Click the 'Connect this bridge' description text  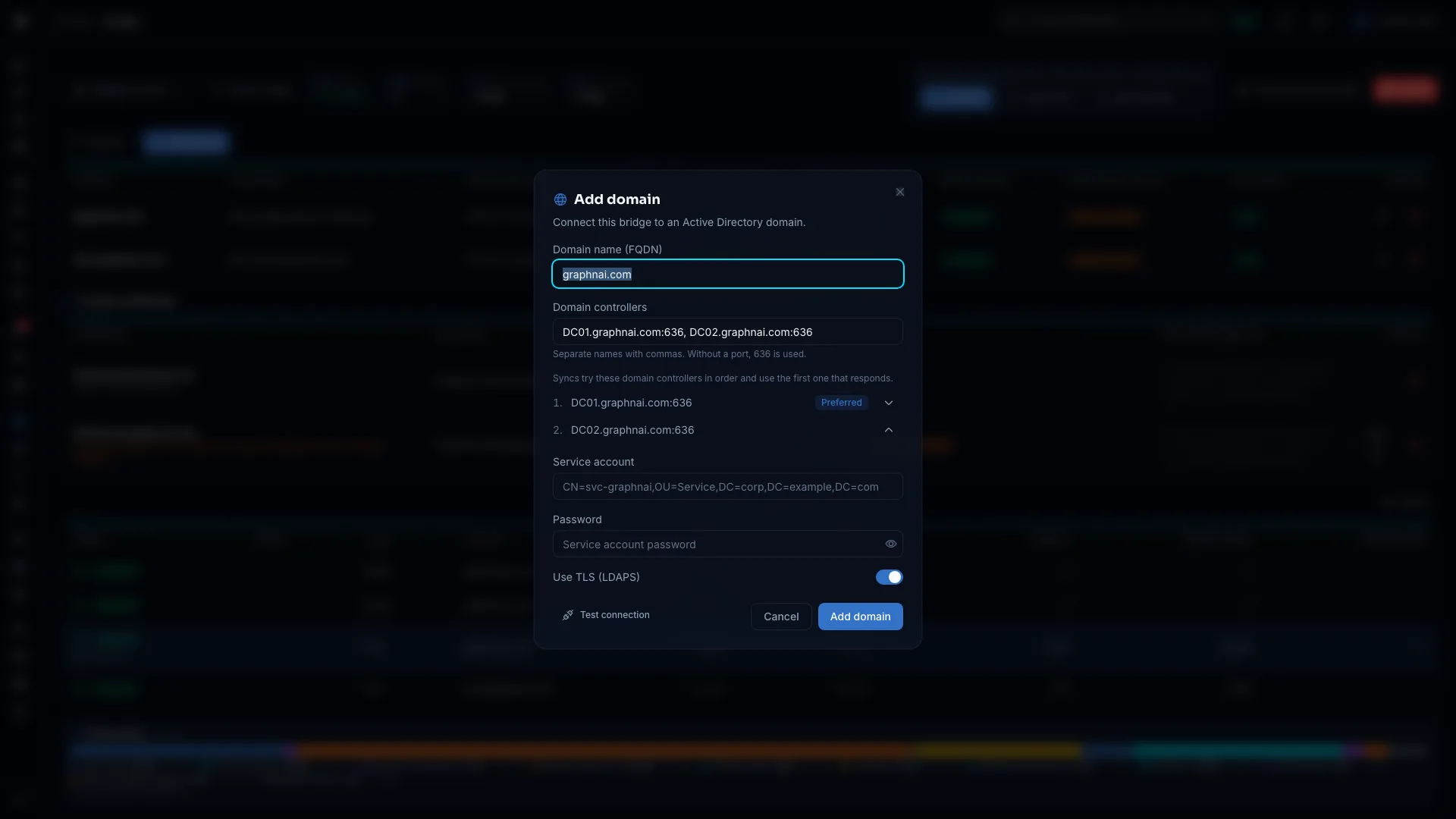(679, 222)
